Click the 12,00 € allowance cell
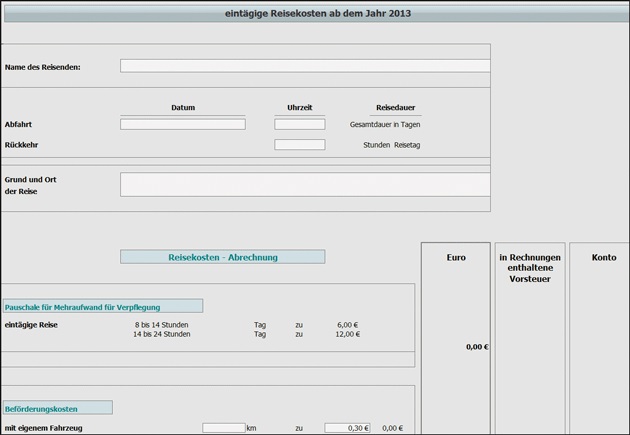The height and width of the screenshot is (435, 630). (345, 334)
